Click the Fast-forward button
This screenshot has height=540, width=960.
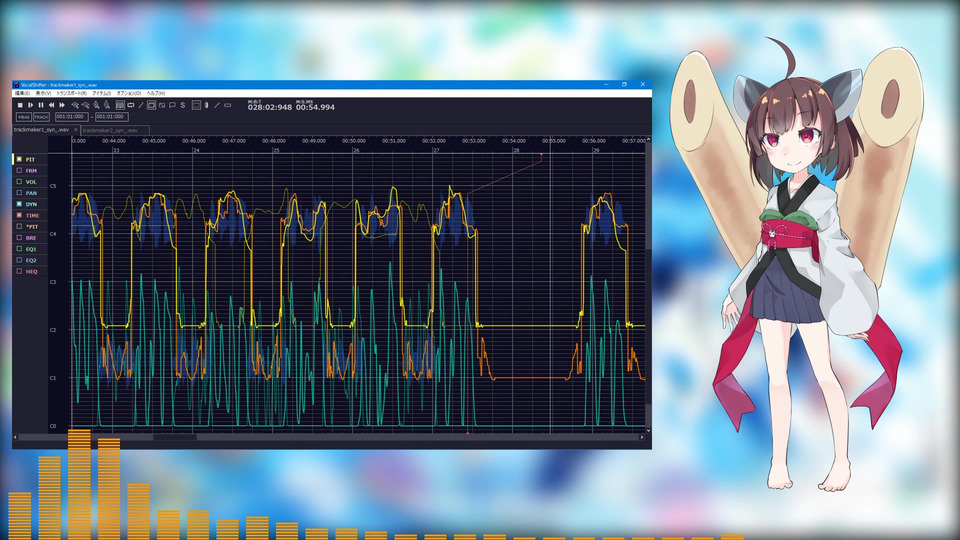click(62, 105)
